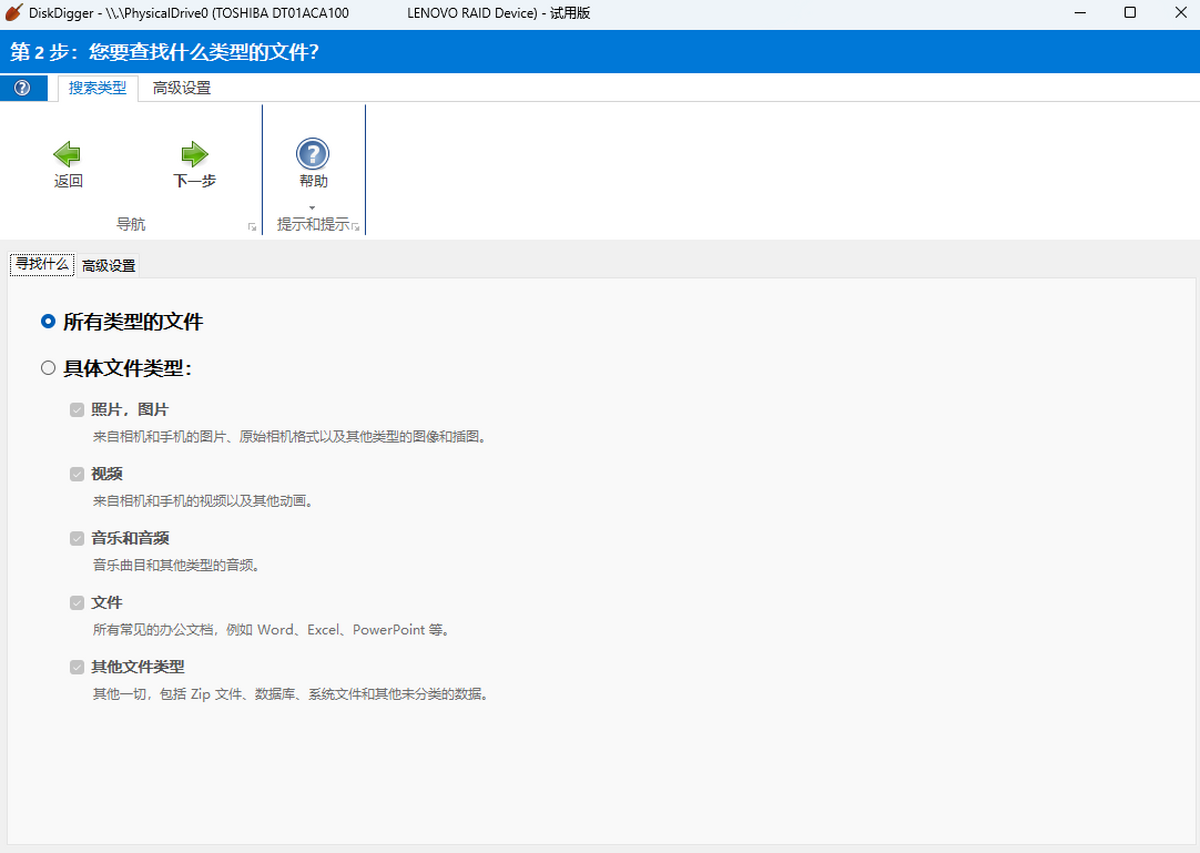This screenshot has width=1200, height=853.
Task: Click the green Next step (下一步) arrow
Action: coord(194,154)
